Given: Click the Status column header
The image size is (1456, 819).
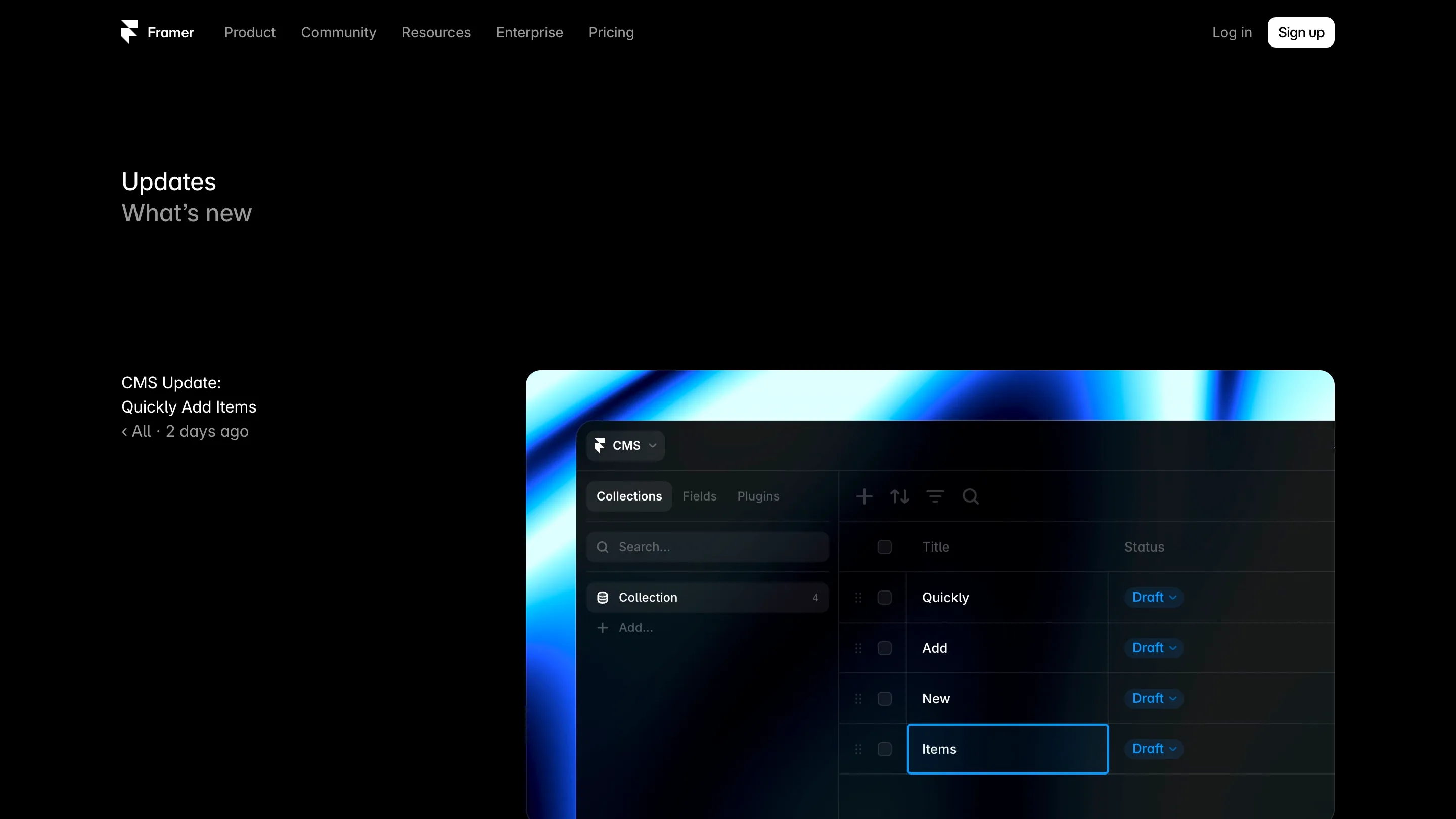Looking at the screenshot, I should 1144,547.
